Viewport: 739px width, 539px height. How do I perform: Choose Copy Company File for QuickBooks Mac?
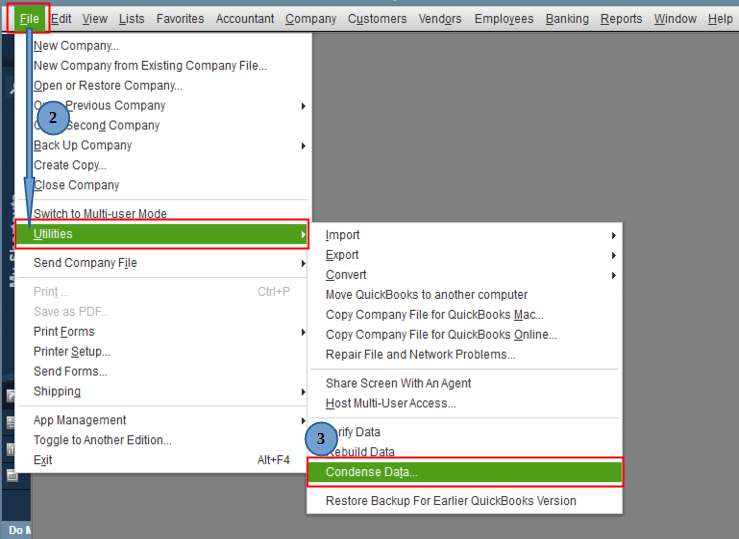pos(434,314)
